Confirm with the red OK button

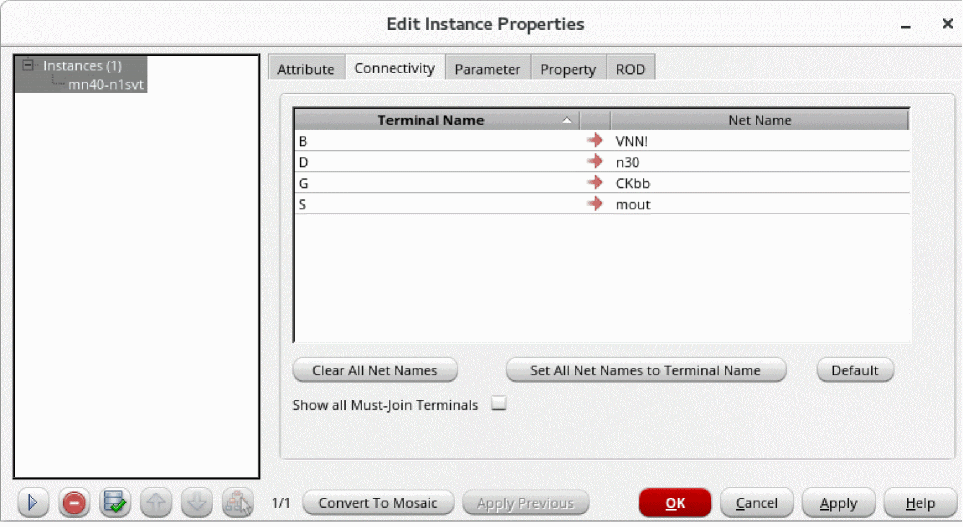click(x=675, y=503)
